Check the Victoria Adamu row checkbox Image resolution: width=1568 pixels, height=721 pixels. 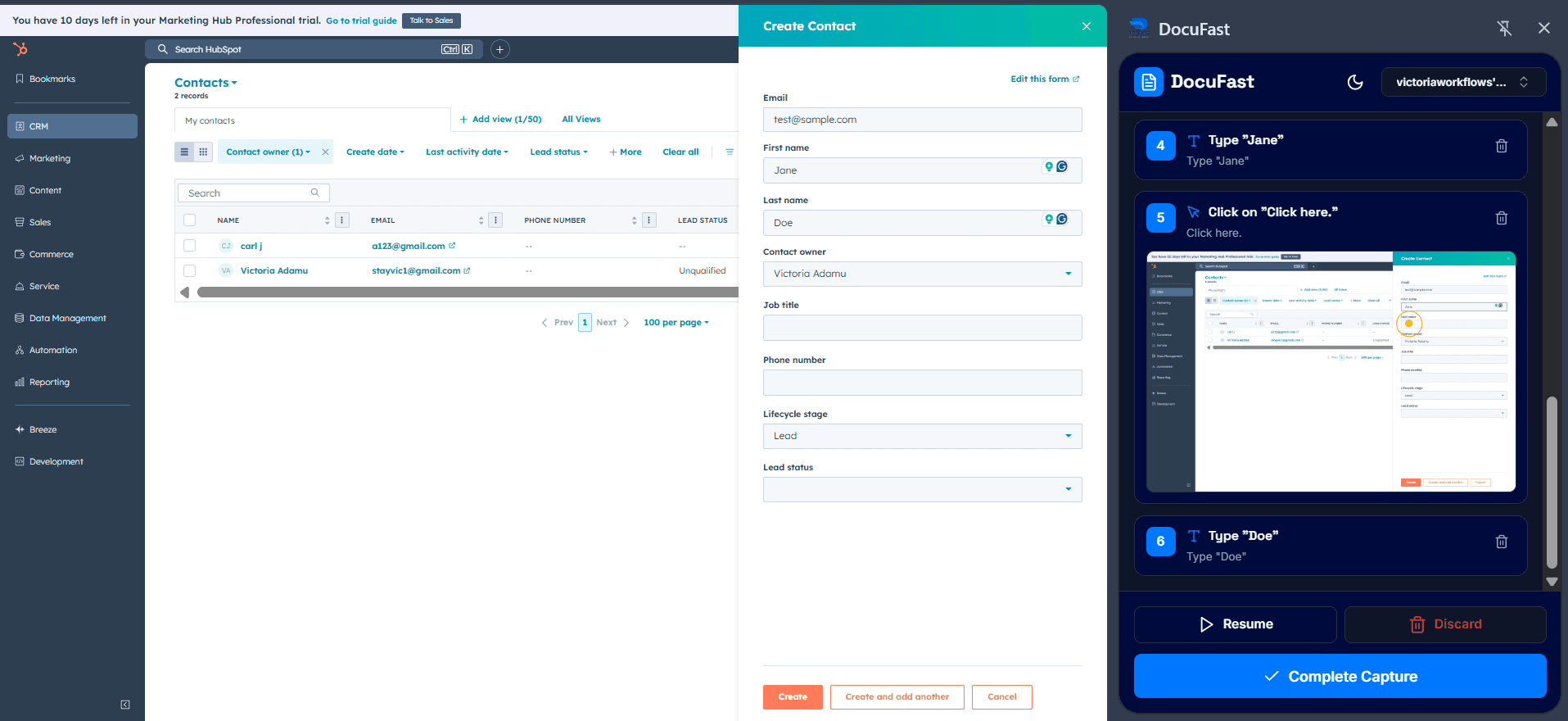(190, 270)
